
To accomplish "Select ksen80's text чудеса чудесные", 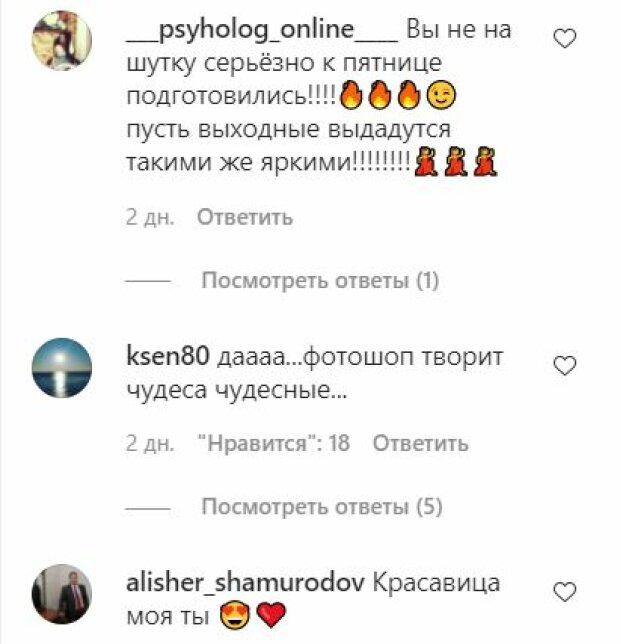I will [x=237, y=390].
